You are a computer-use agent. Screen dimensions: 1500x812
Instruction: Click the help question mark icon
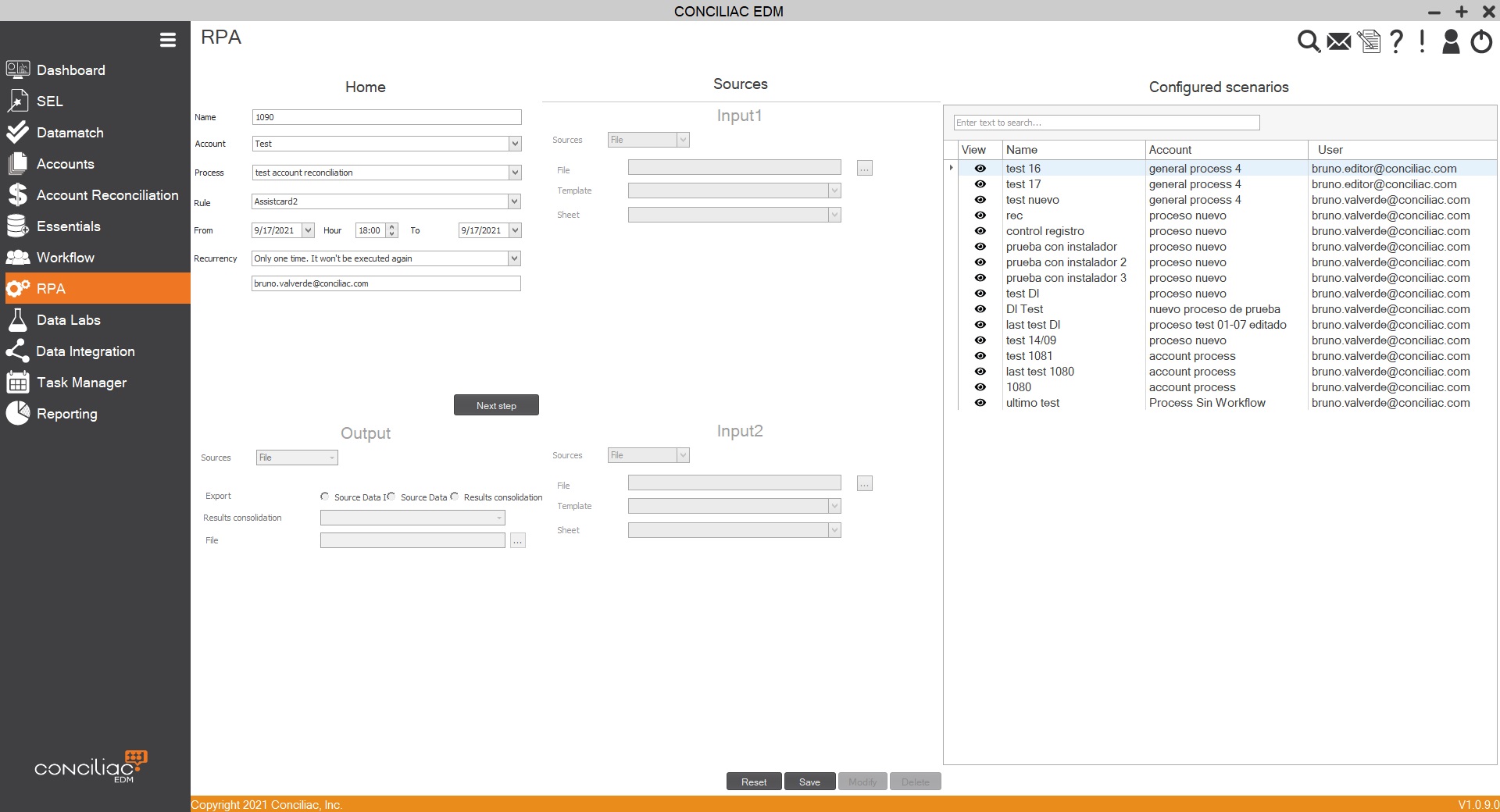[x=1396, y=41]
